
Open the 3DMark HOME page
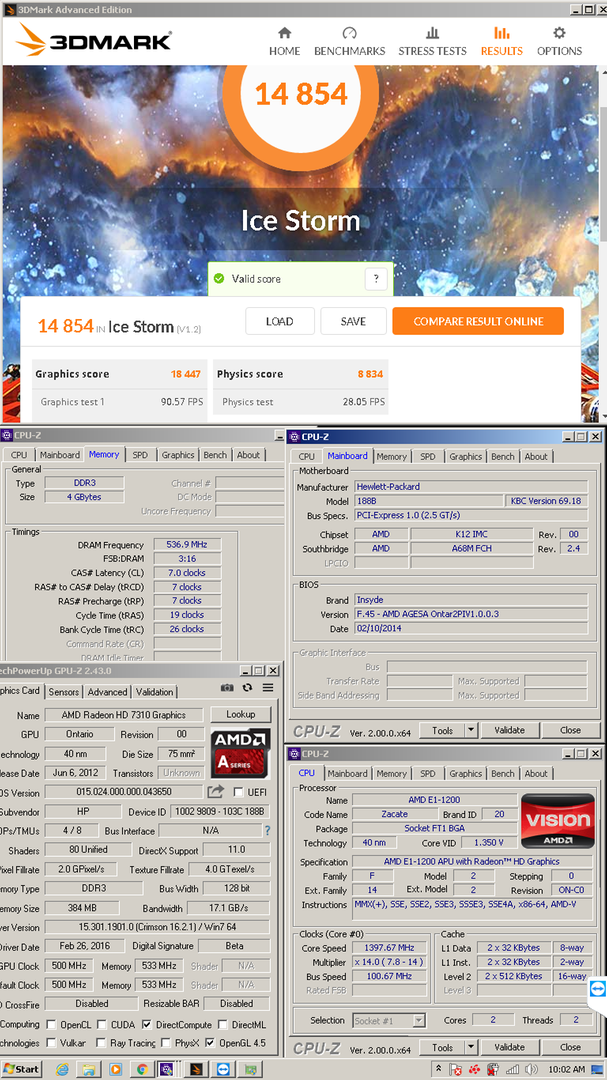pyautogui.click(x=285, y=42)
